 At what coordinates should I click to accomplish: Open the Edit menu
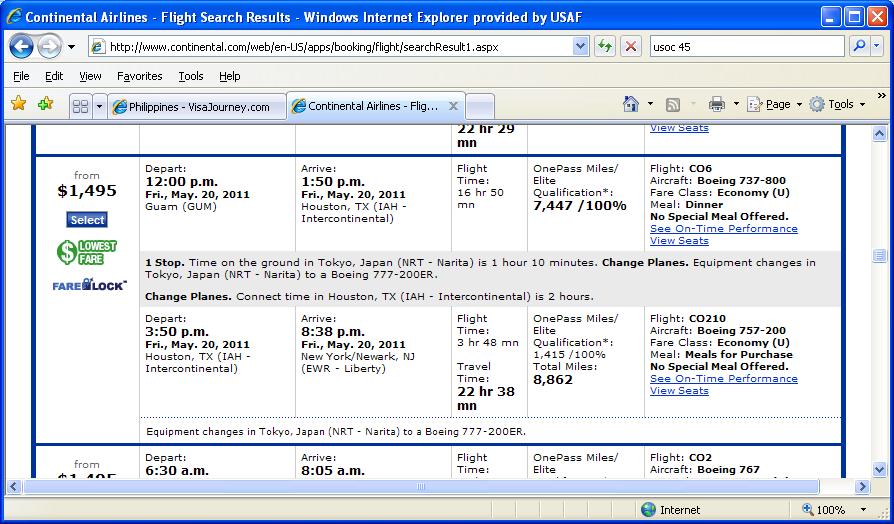click(x=54, y=76)
